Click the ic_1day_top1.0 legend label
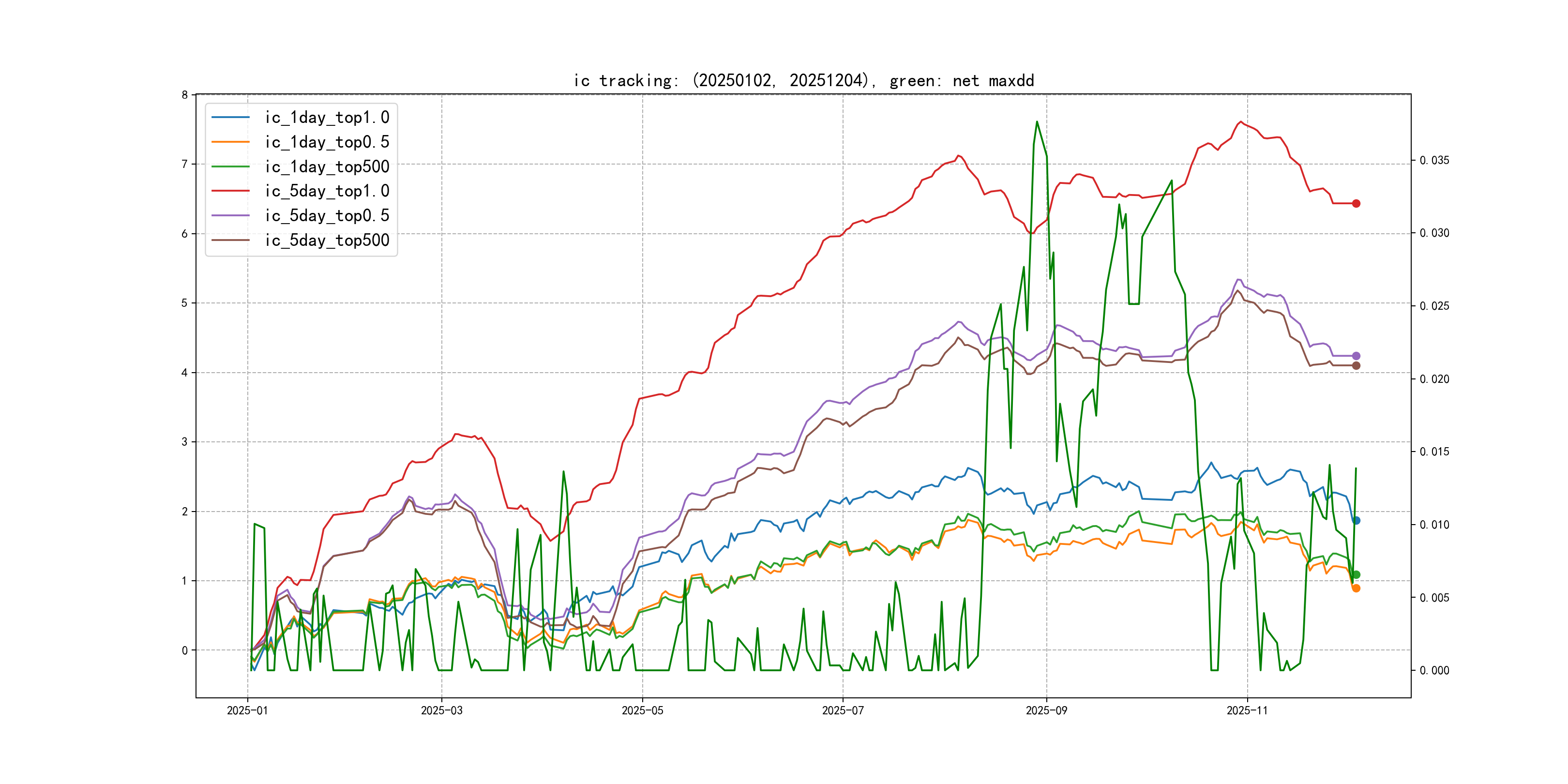Screen dimensions: 1568x784 pyautogui.click(x=327, y=118)
